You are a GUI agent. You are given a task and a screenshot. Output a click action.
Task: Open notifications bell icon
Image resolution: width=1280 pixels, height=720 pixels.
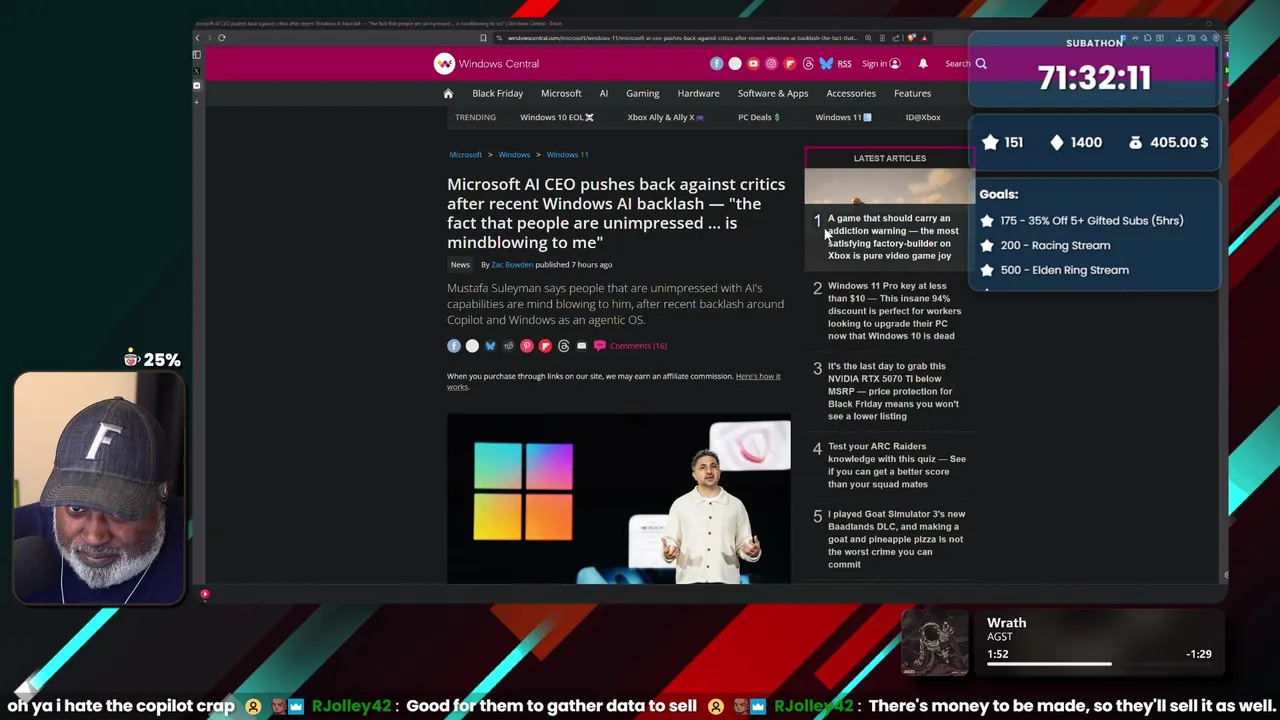[x=923, y=64]
